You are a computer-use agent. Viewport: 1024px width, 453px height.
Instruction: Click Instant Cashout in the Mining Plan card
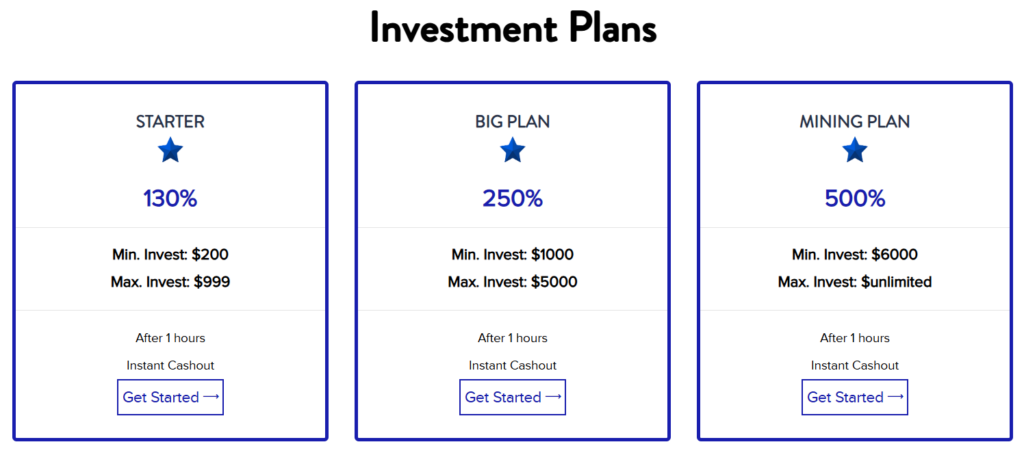(854, 365)
